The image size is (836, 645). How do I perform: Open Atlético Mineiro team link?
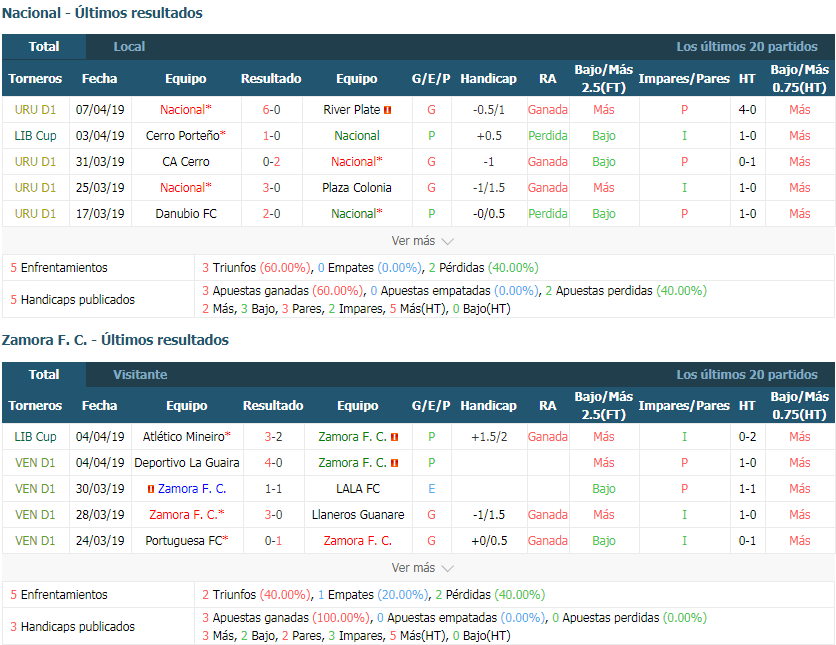(x=187, y=437)
